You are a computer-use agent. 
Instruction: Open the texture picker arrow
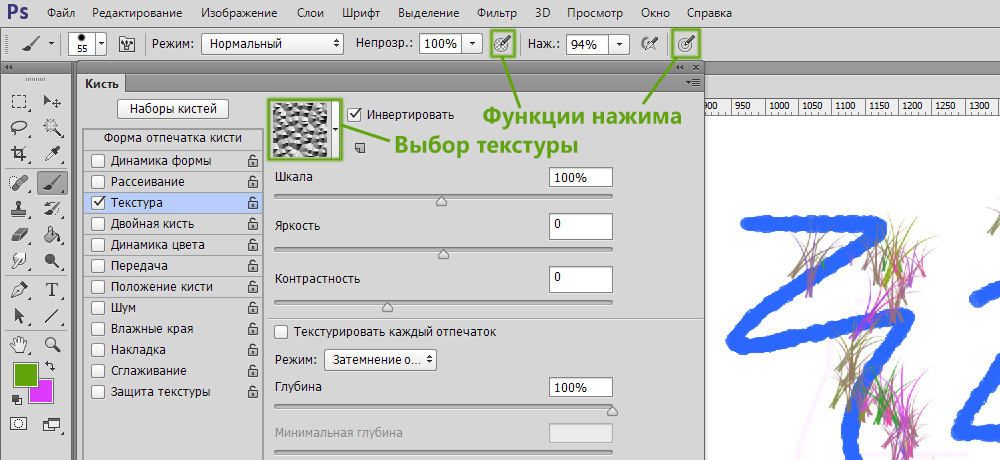coord(336,128)
